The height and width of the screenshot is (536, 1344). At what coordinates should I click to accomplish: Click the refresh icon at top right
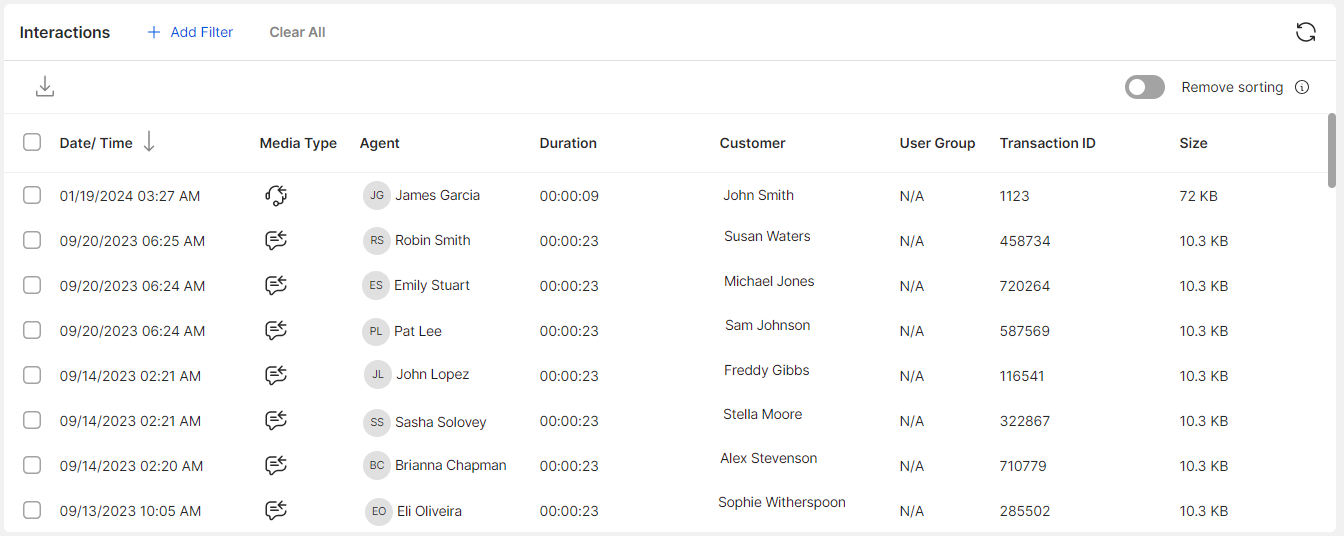(1305, 32)
